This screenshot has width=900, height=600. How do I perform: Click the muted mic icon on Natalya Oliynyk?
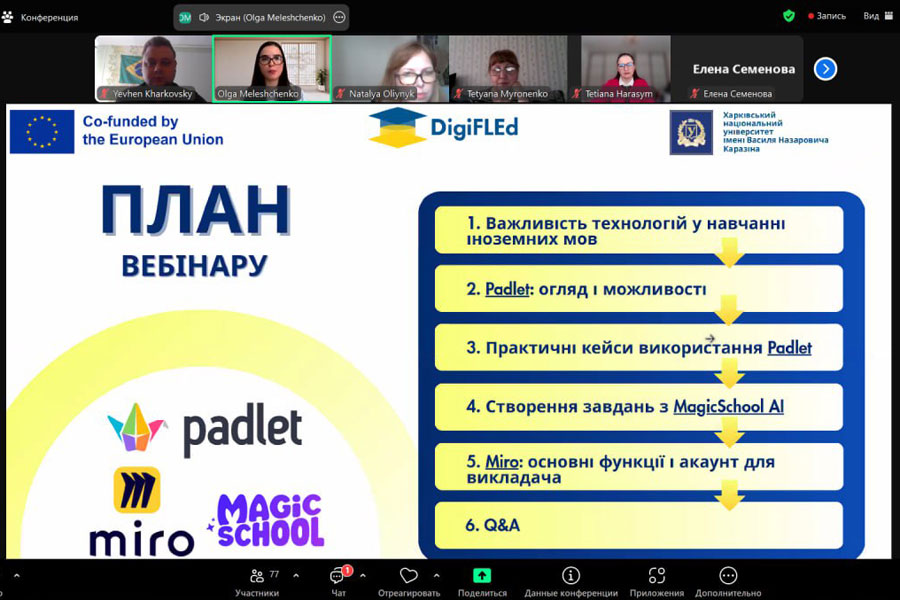tap(340, 94)
